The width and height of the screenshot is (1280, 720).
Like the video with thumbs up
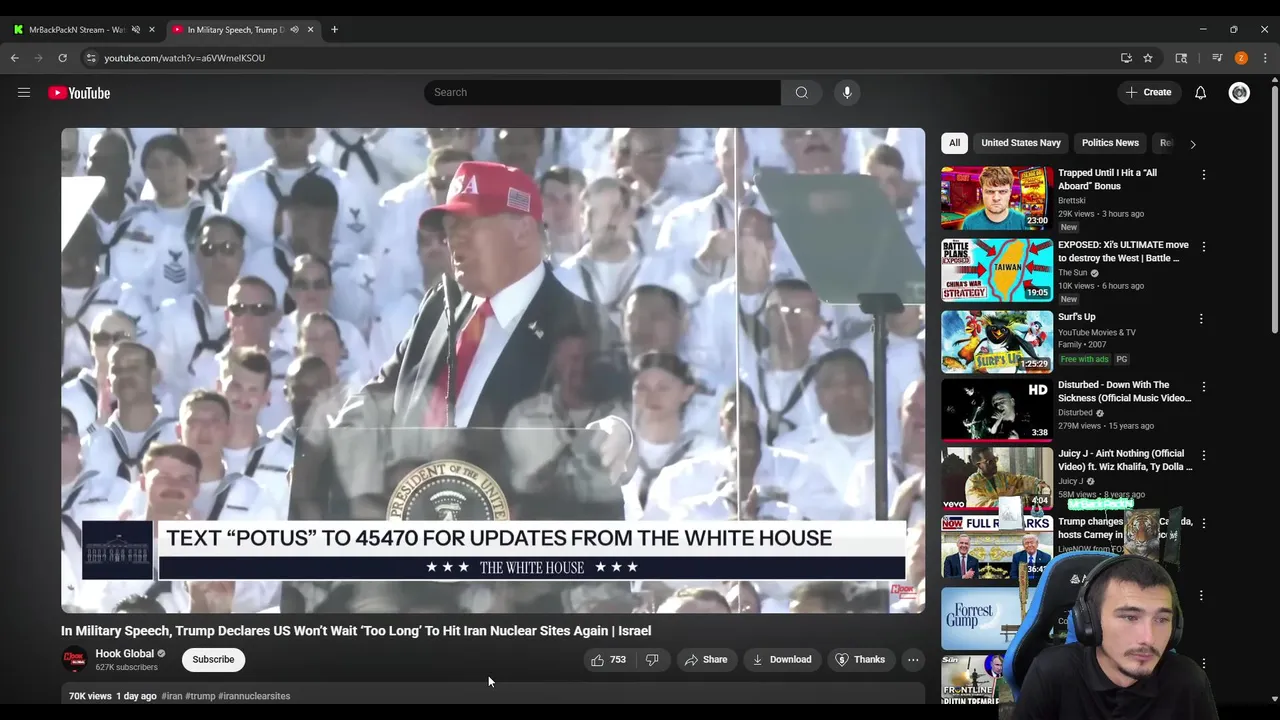click(x=608, y=659)
